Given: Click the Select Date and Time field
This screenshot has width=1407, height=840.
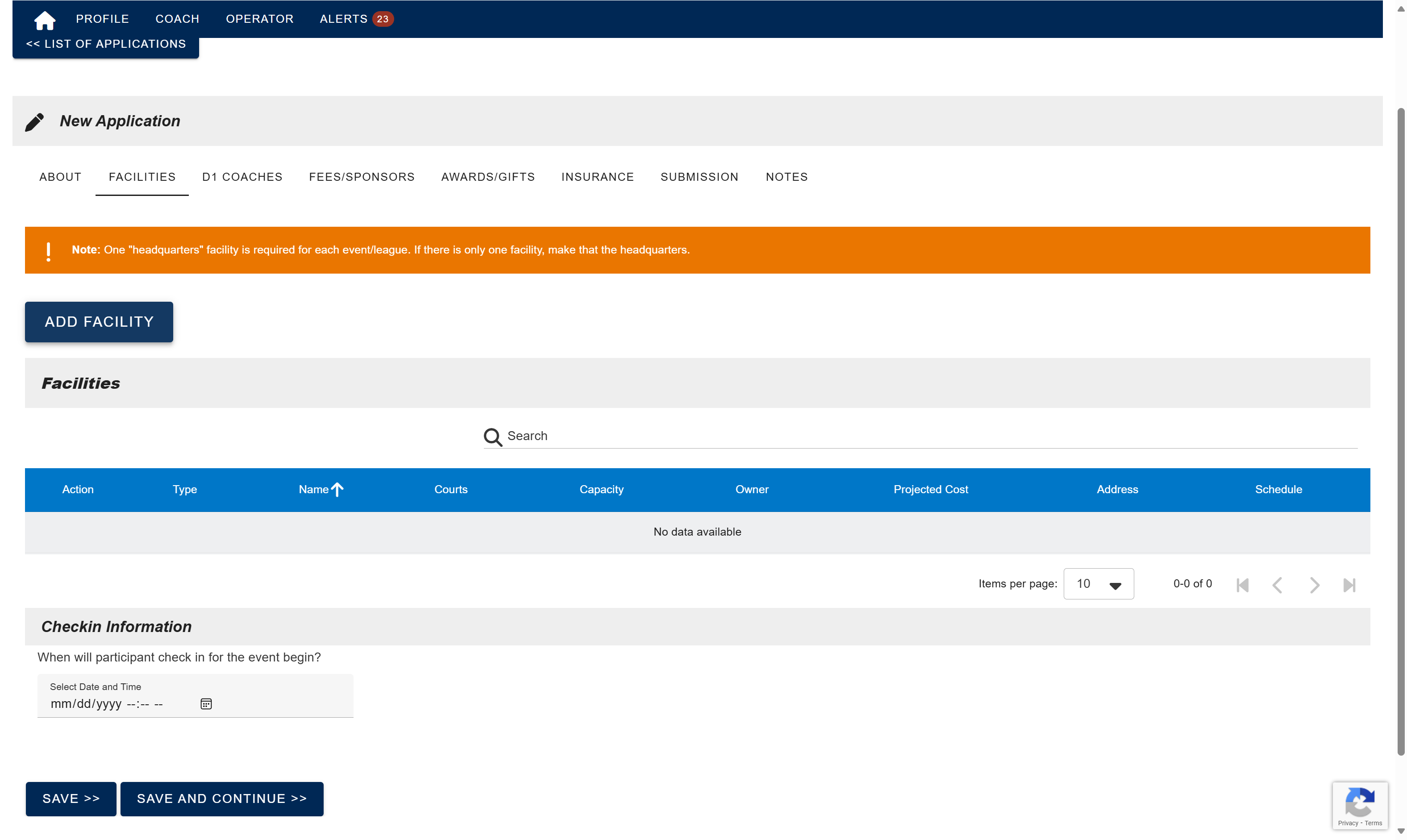Looking at the screenshot, I should [x=195, y=696].
